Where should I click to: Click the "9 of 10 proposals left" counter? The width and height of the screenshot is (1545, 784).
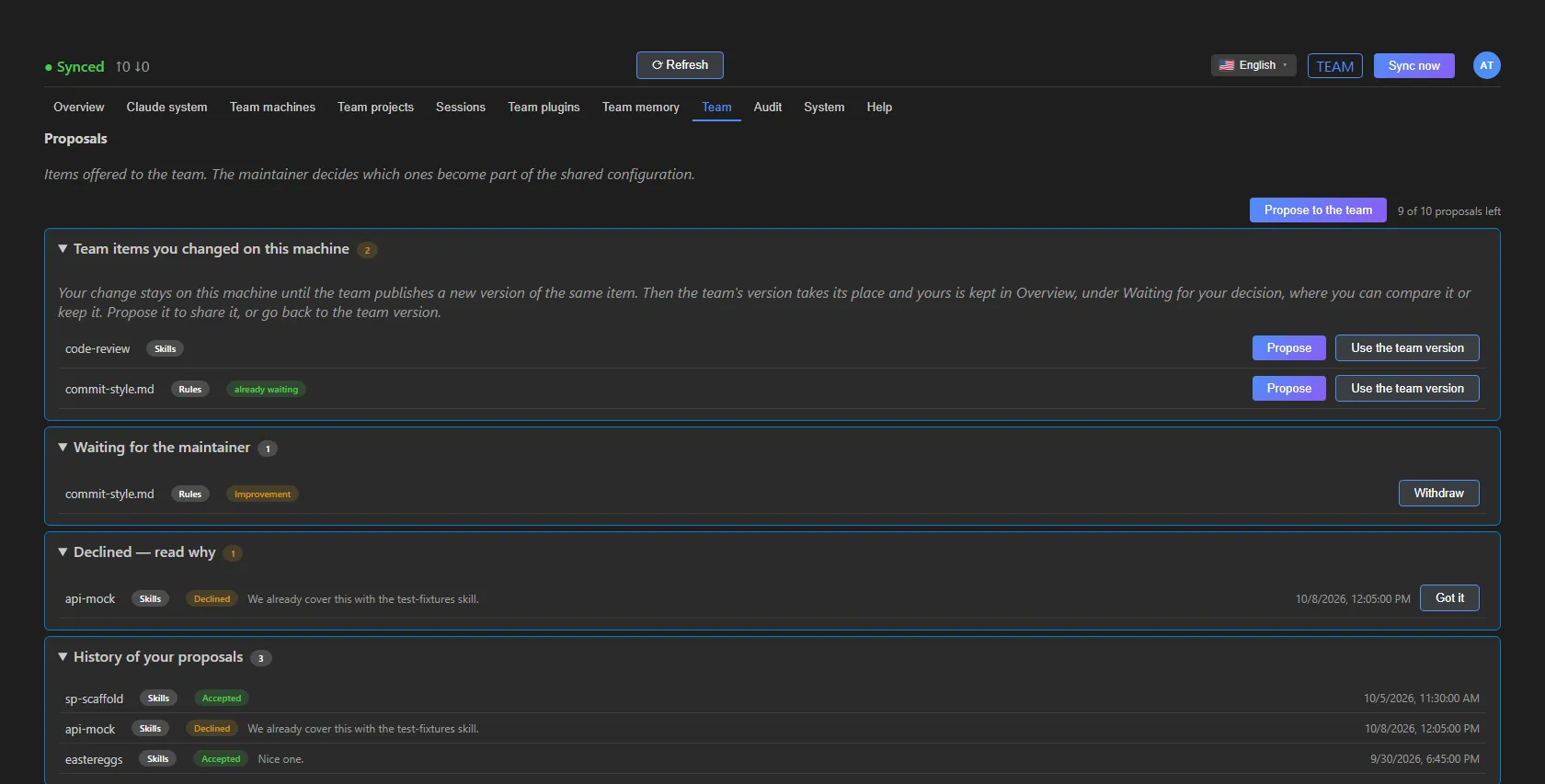pos(1449,211)
